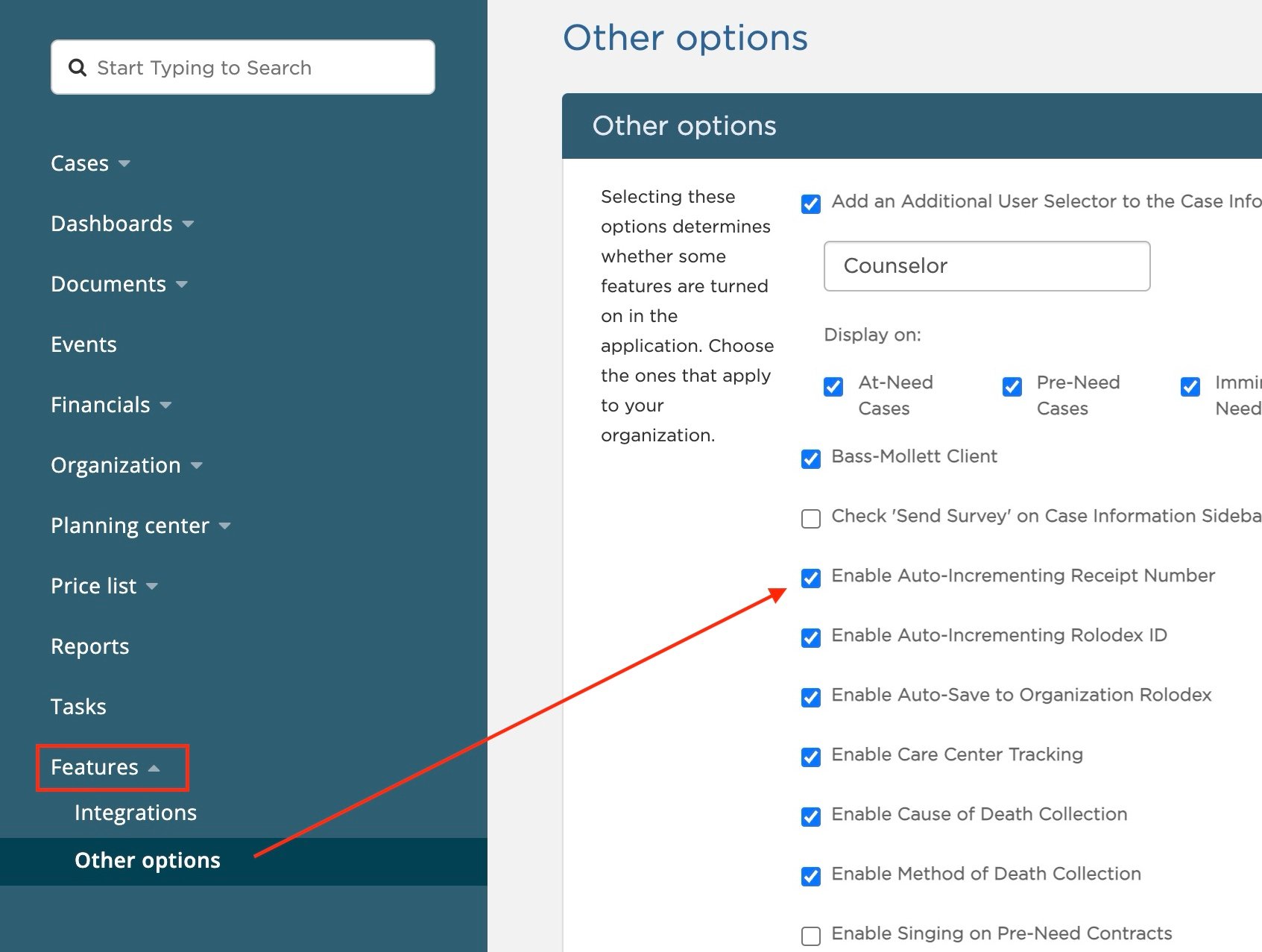Check Enable Singing on Pre-Need Contracts
The height and width of the screenshot is (952, 1262).
811,936
